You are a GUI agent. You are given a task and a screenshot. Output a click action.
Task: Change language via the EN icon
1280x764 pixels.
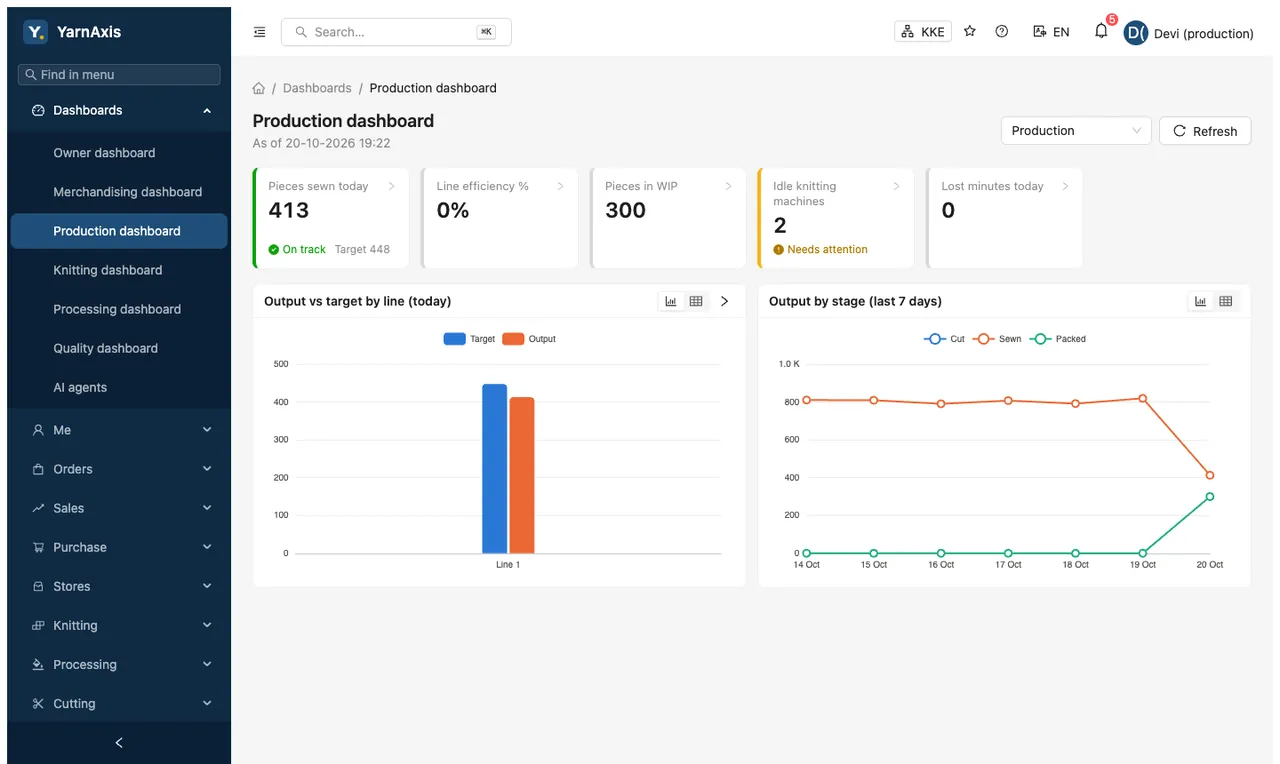(1051, 32)
